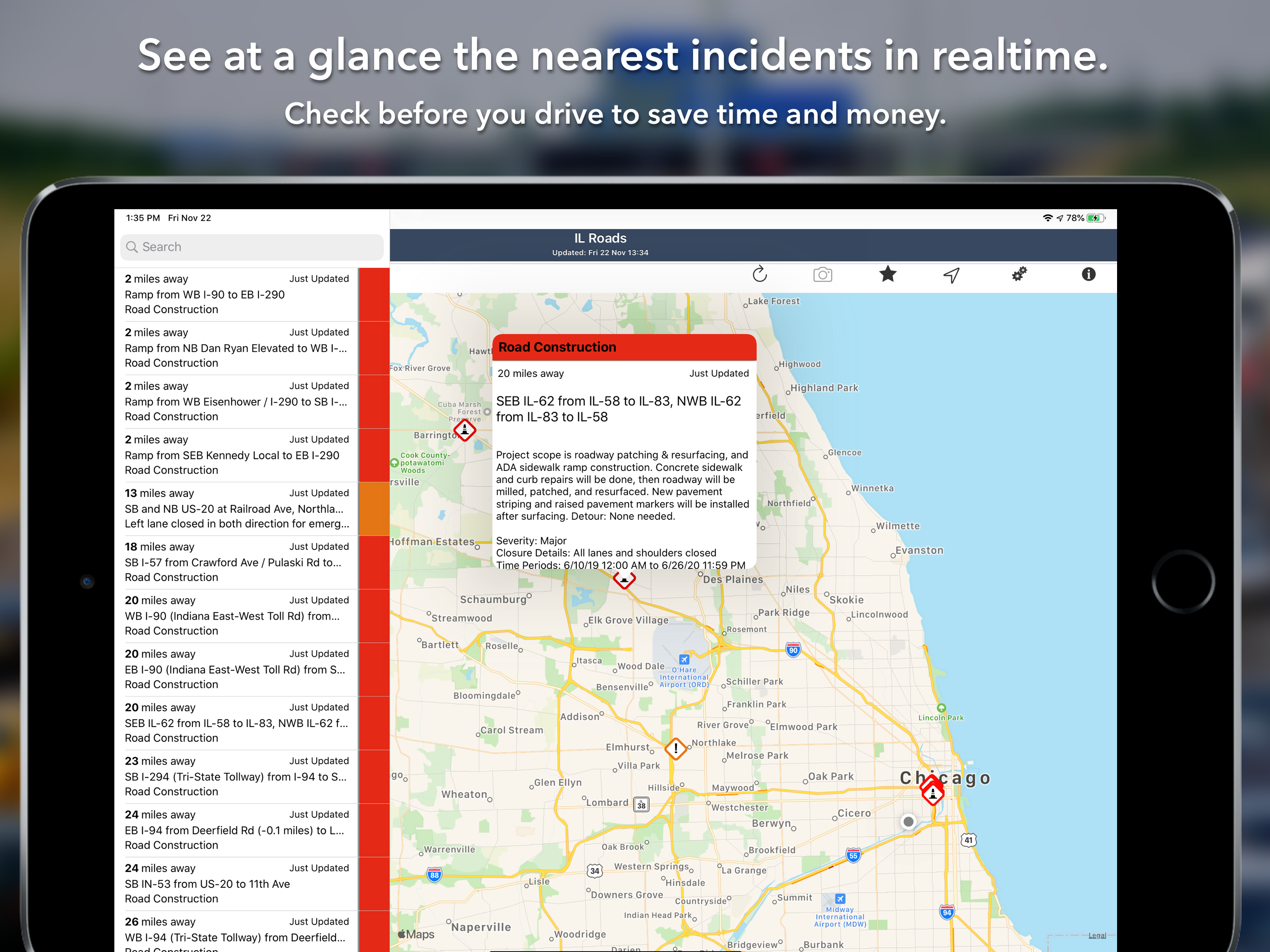
Task: Click the IL Roads title bar
Action: [753, 245]
